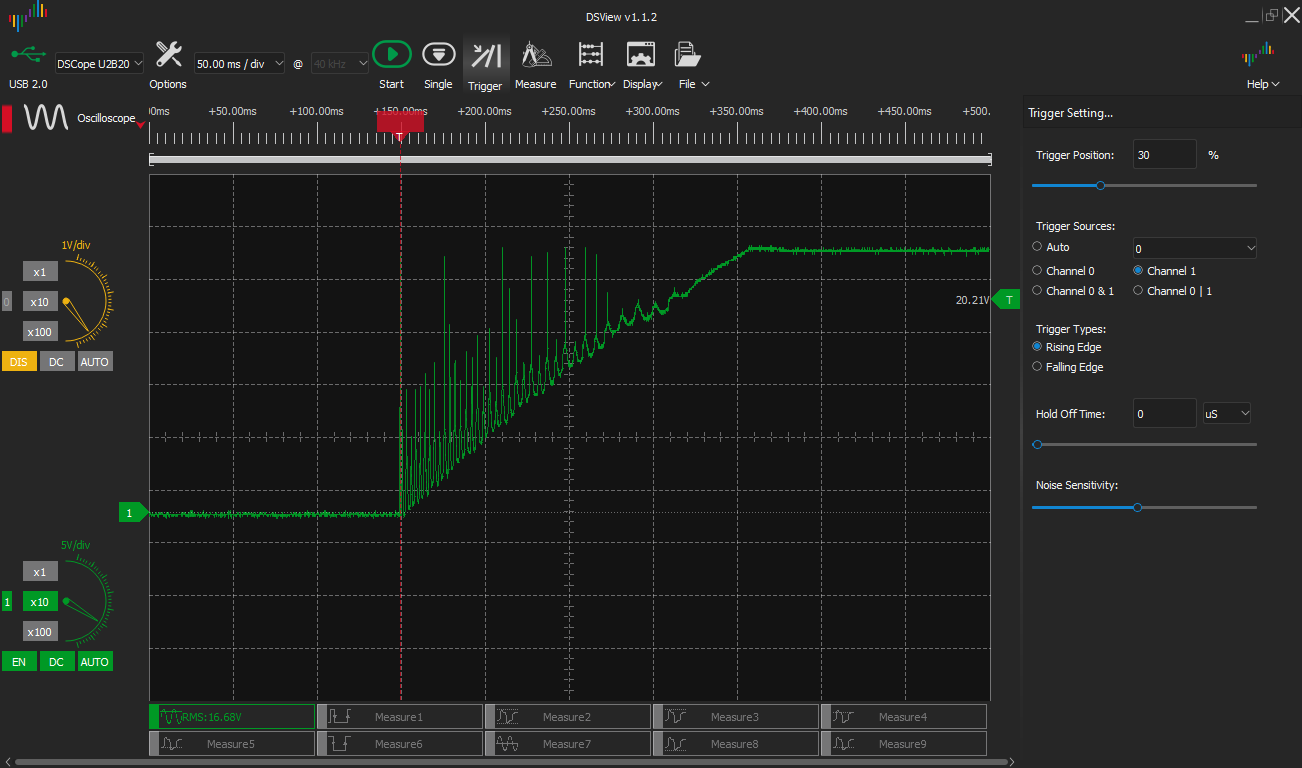1302x768 pixels.
Task: Click the channel 1 zero-level green marker
Action: click(x=133, y=513)
